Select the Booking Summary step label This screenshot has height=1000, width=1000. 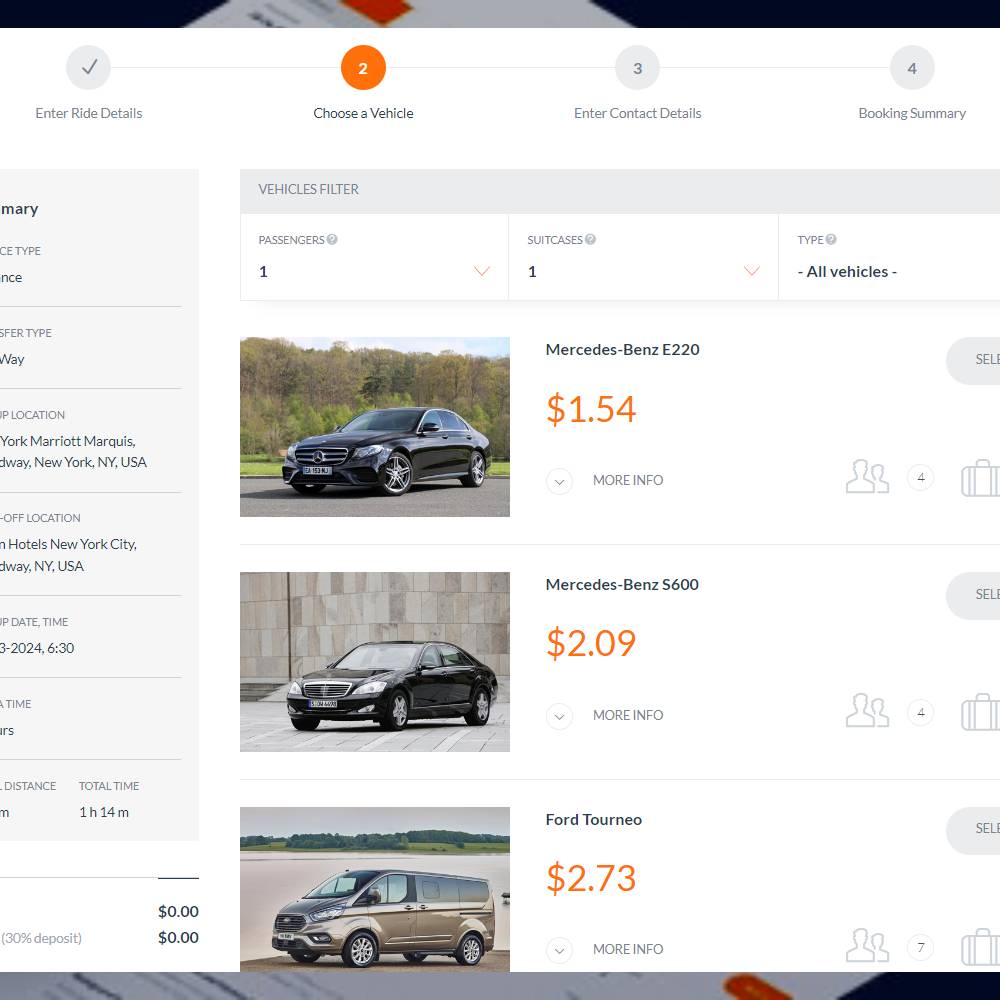pyautogui.click(x=911, y=113)
